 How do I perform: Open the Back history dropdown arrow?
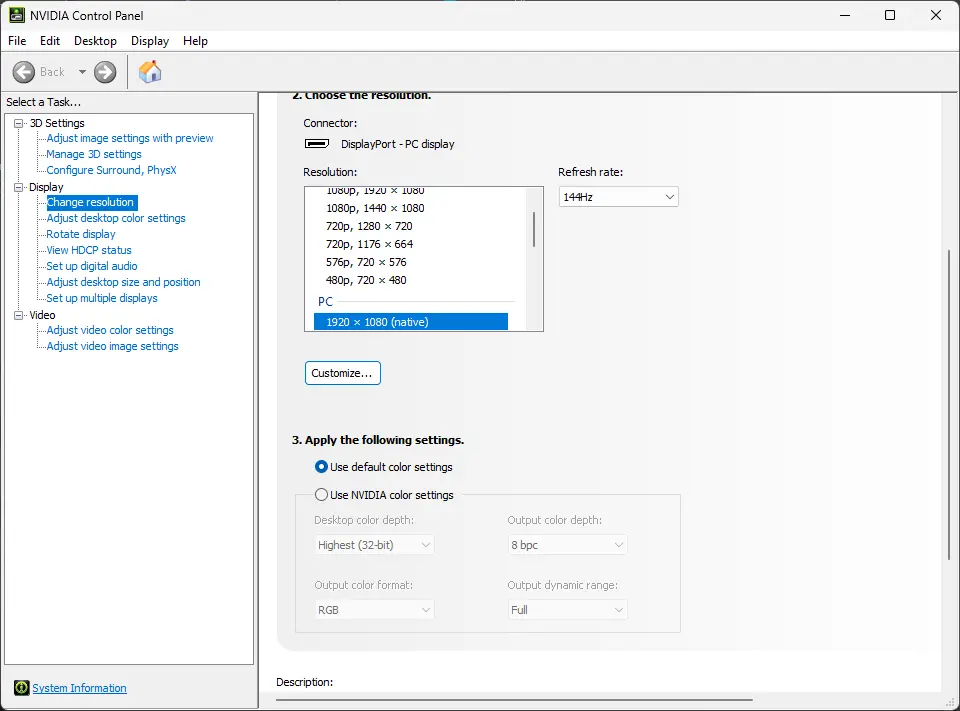(x=82, y=72)
